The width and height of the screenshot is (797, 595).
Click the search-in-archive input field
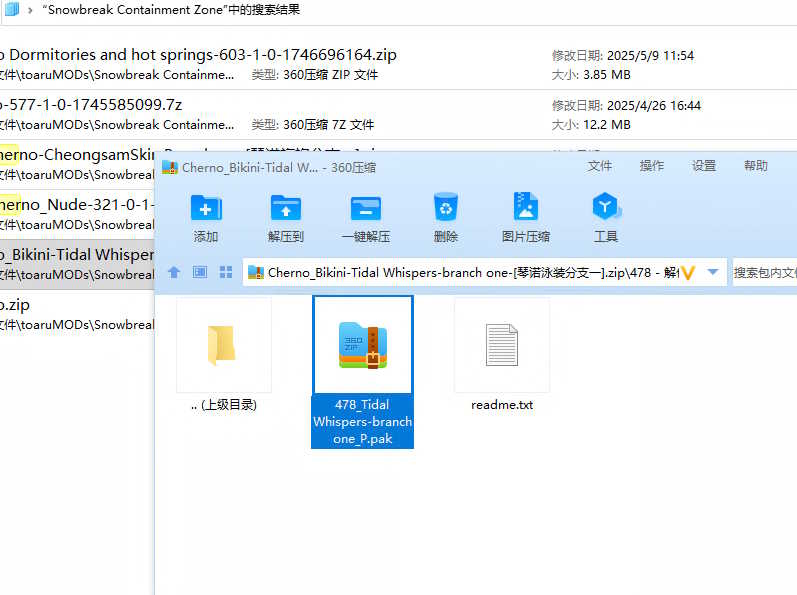pos(764,272)
